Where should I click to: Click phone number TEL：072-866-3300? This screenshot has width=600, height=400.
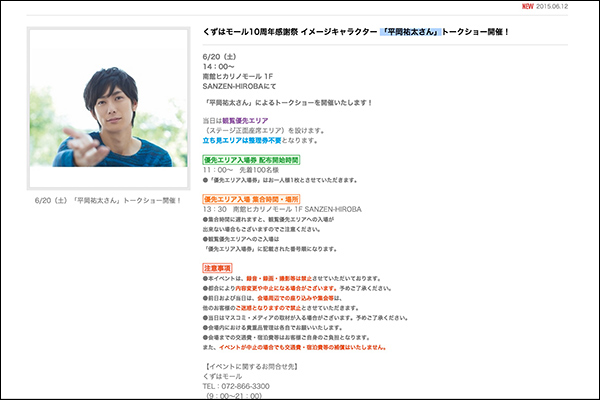click(236, 386)
